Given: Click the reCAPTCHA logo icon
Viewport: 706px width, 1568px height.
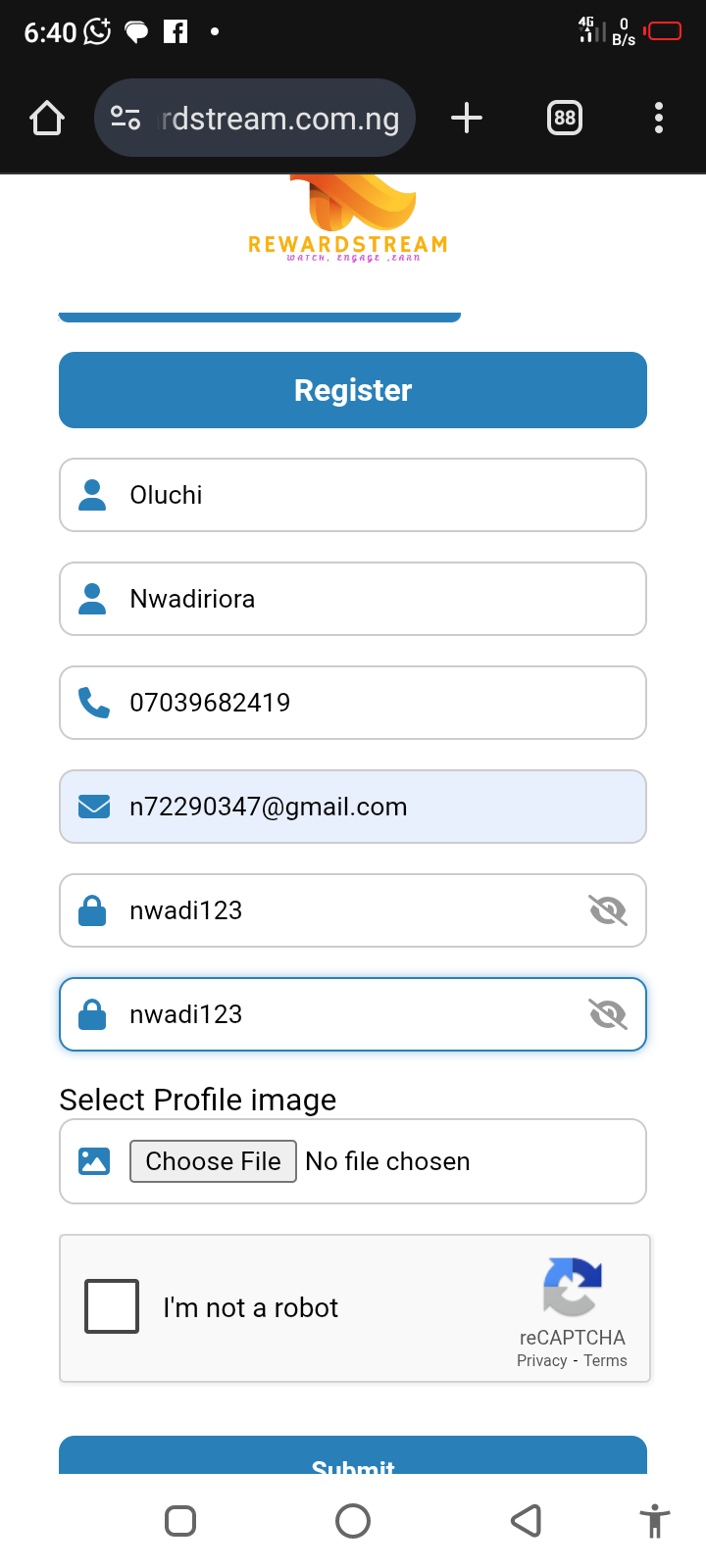Looking at the screenshot, I should (573, 1286).
